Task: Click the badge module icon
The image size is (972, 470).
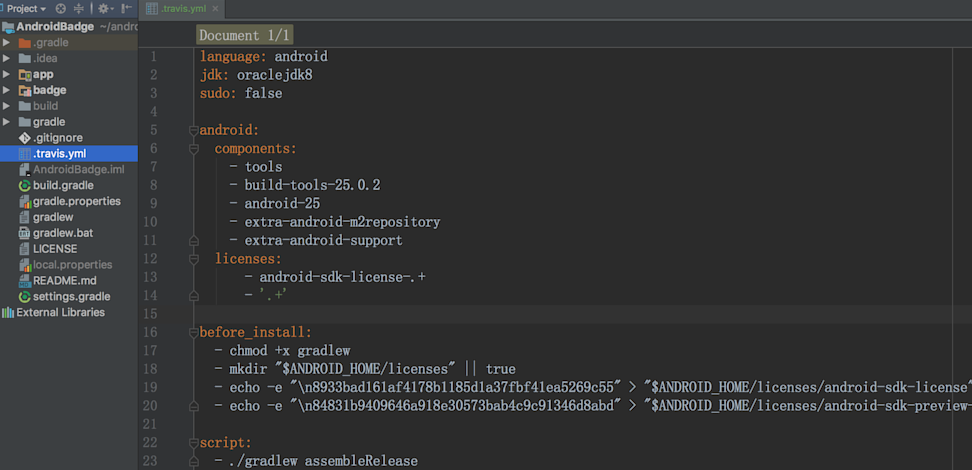Action: click(x=25, y=91)
